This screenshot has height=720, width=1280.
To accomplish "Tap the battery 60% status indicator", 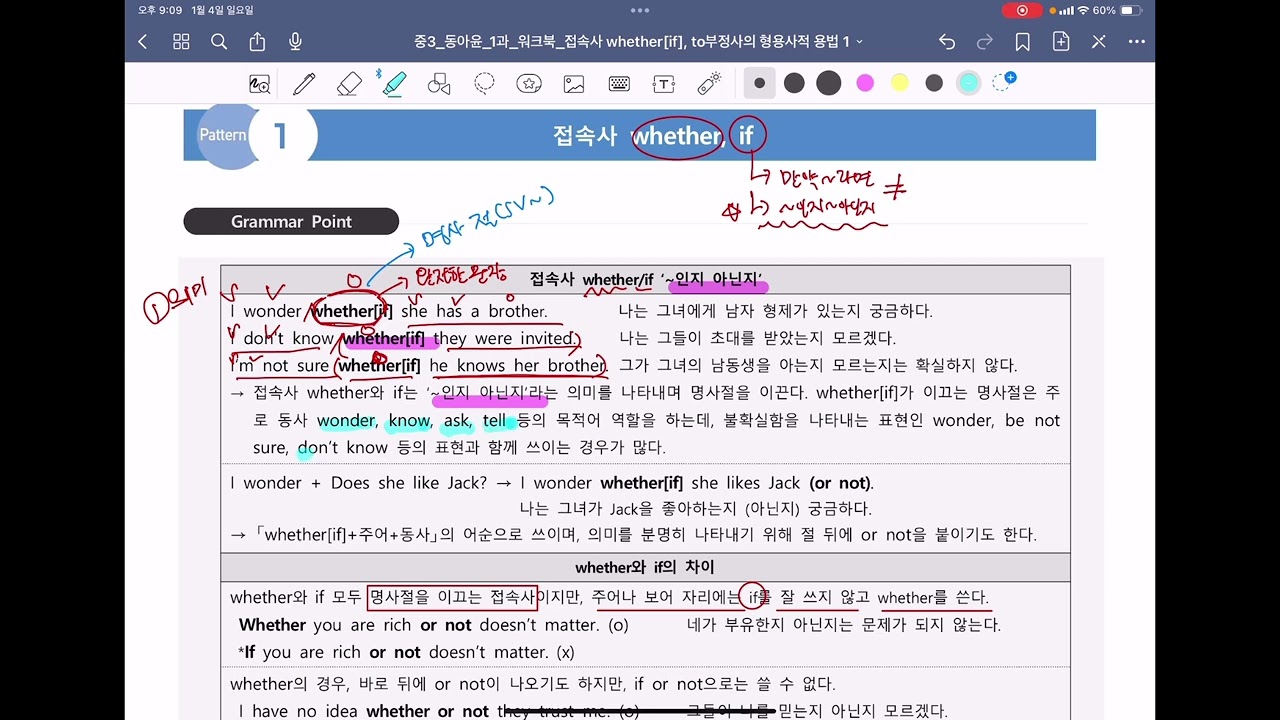I will pos(1116,10).
